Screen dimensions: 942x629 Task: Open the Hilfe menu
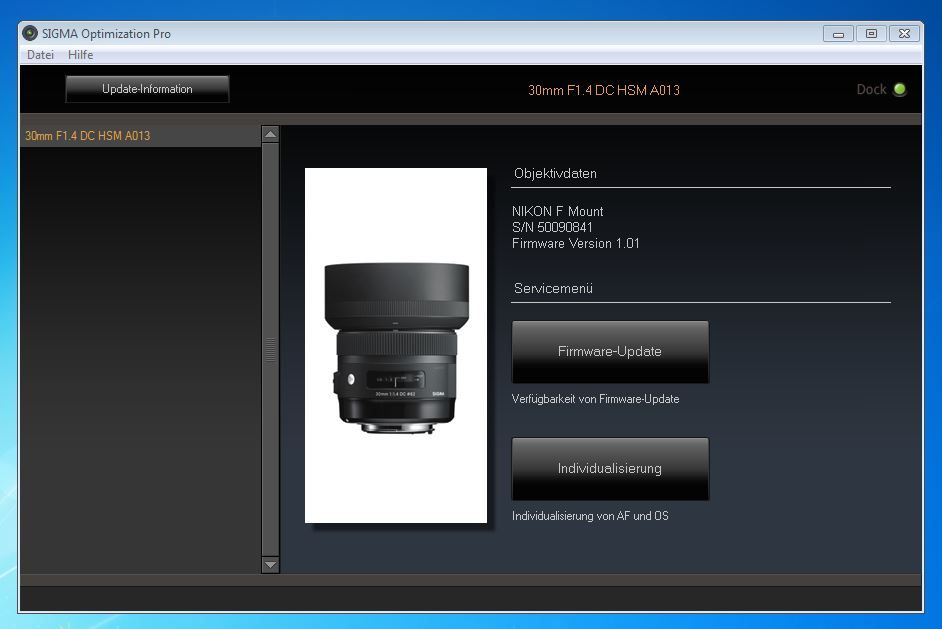tap(80, 55)
